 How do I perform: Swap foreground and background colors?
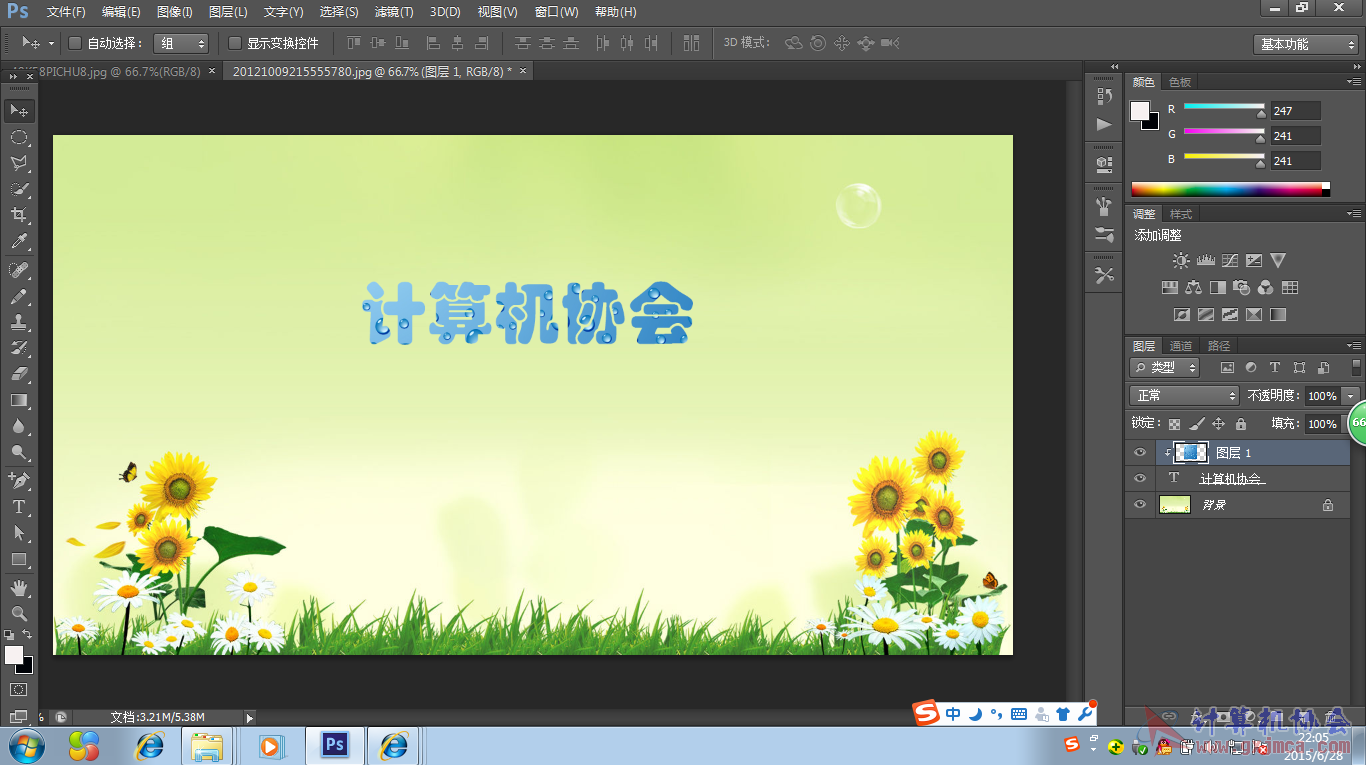(28, 634)
